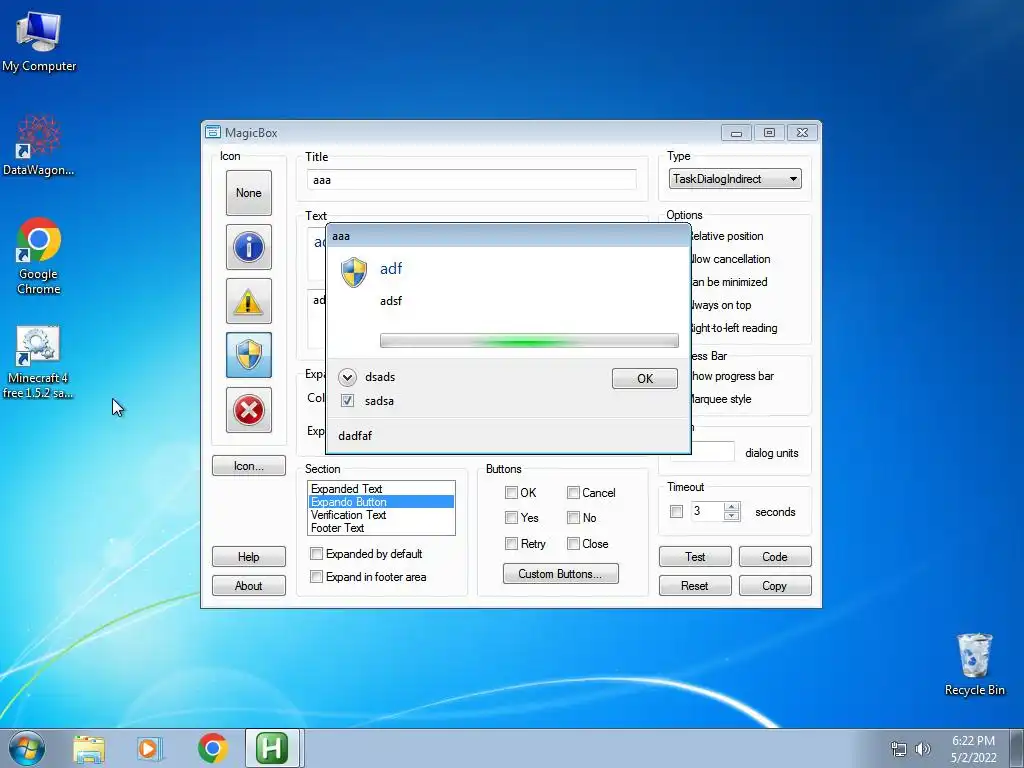The image size is (1024, 768).
Task: Open Minecraft 4 free desktop shortcut
Action: (x=39, y=362)
